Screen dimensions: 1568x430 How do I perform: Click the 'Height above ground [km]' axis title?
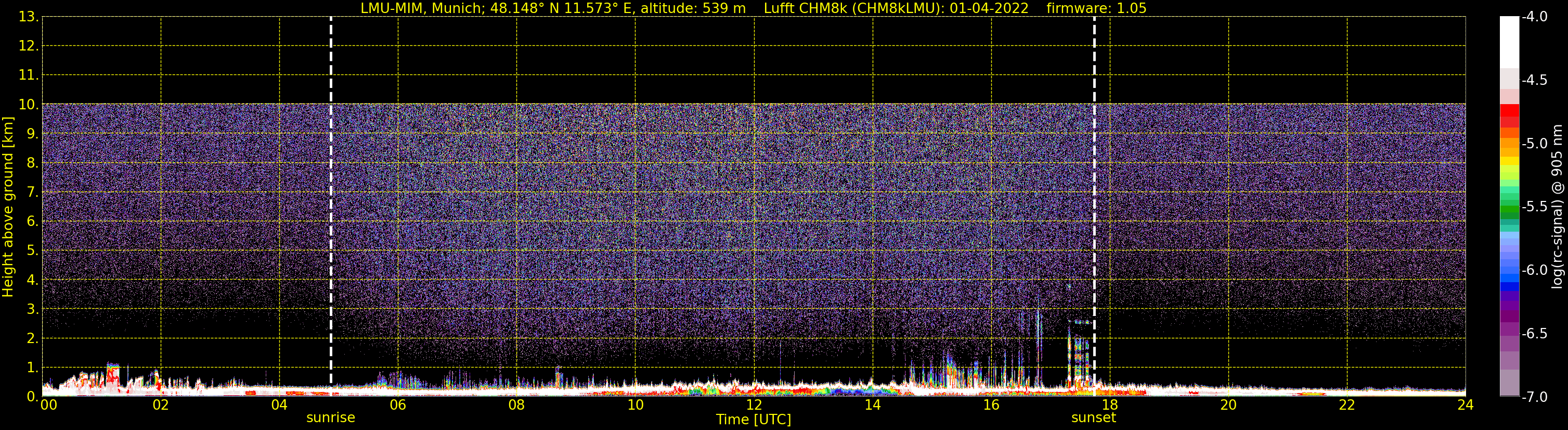pyautogui.click(x=8, y=207)
